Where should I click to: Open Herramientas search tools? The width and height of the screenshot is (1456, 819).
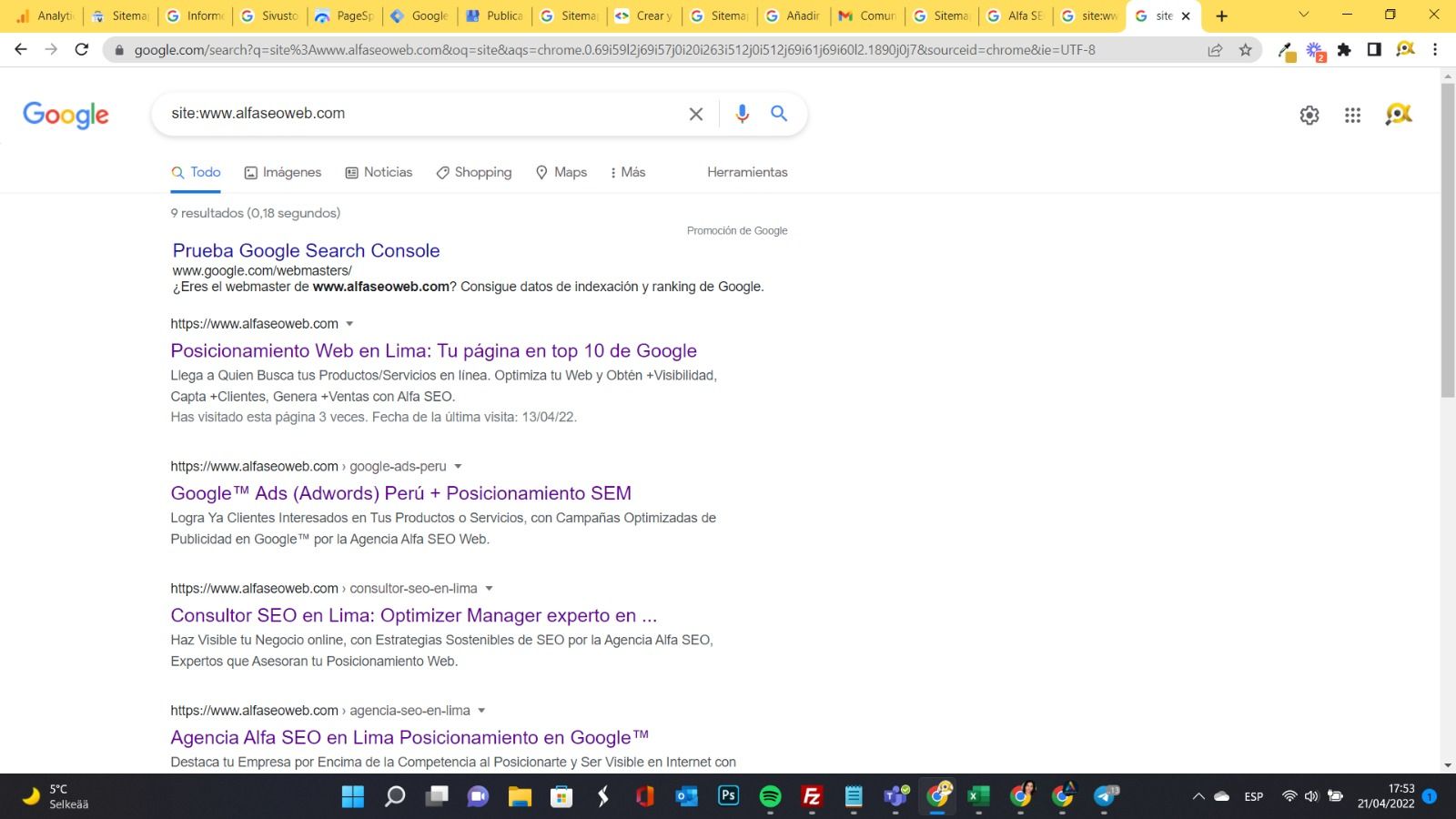pyautogui.click(x=747, y=172)
